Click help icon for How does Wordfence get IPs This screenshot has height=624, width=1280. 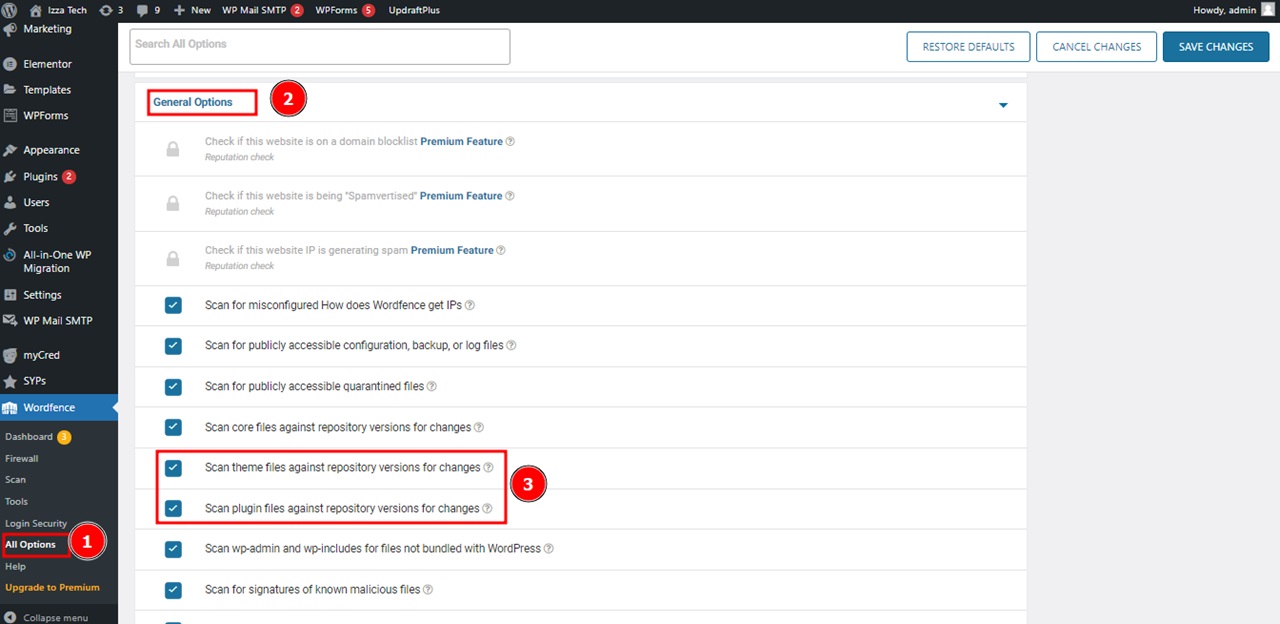coord(470,305)
